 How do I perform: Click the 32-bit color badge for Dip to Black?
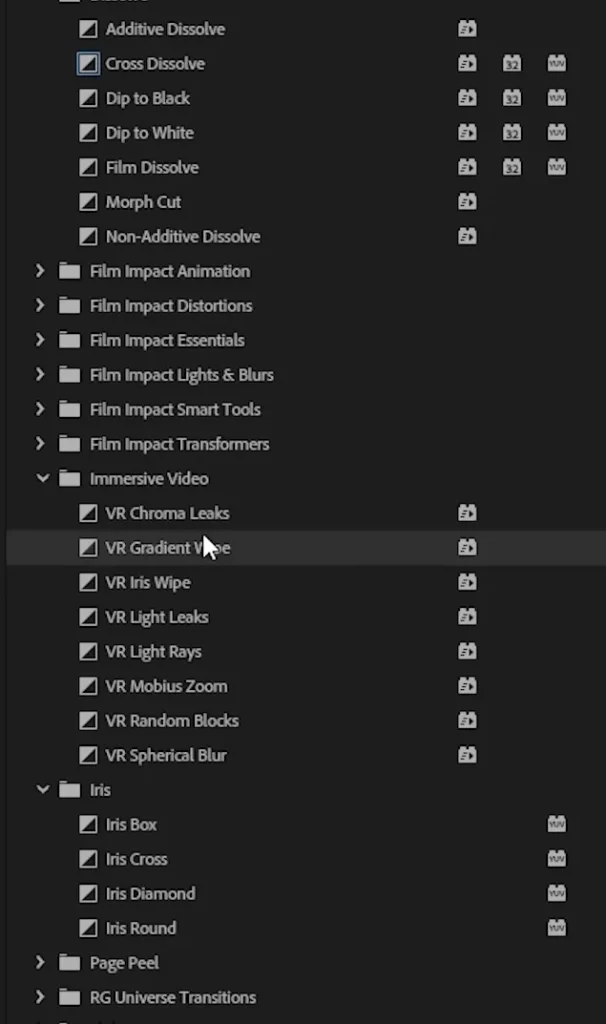tap(511, 98)
